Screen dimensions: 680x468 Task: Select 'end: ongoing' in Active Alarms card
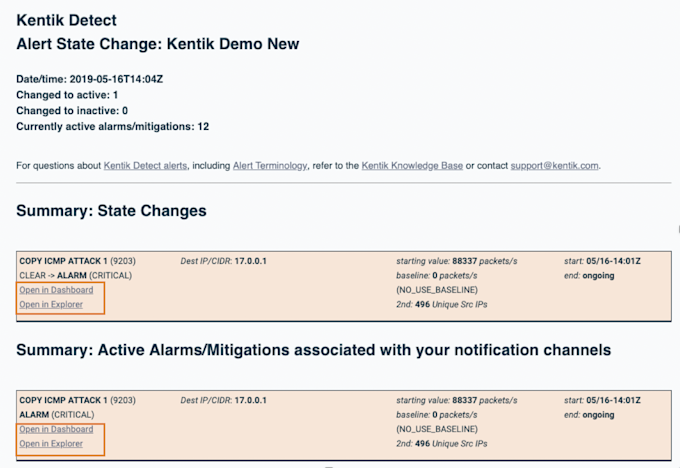point(589,415)
